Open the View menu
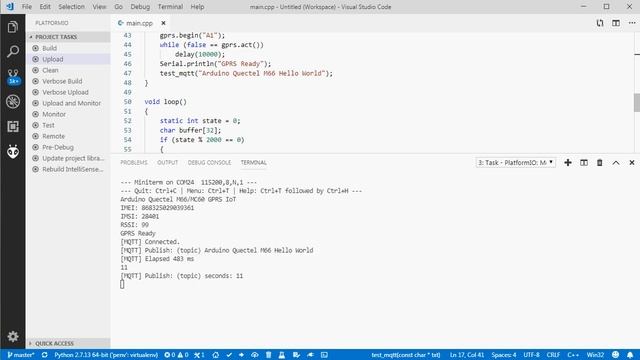 99,7
